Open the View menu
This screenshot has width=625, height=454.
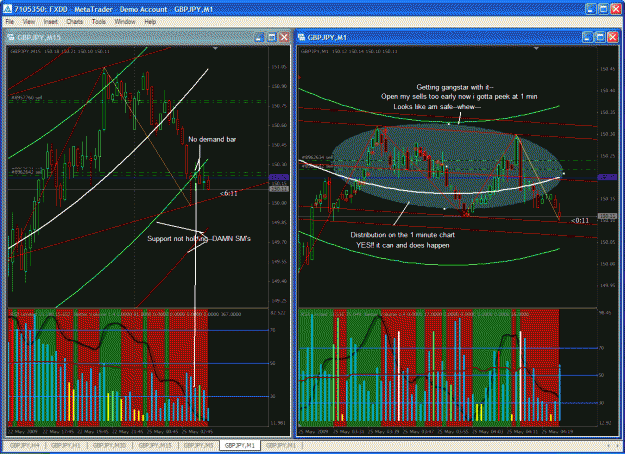29,22
